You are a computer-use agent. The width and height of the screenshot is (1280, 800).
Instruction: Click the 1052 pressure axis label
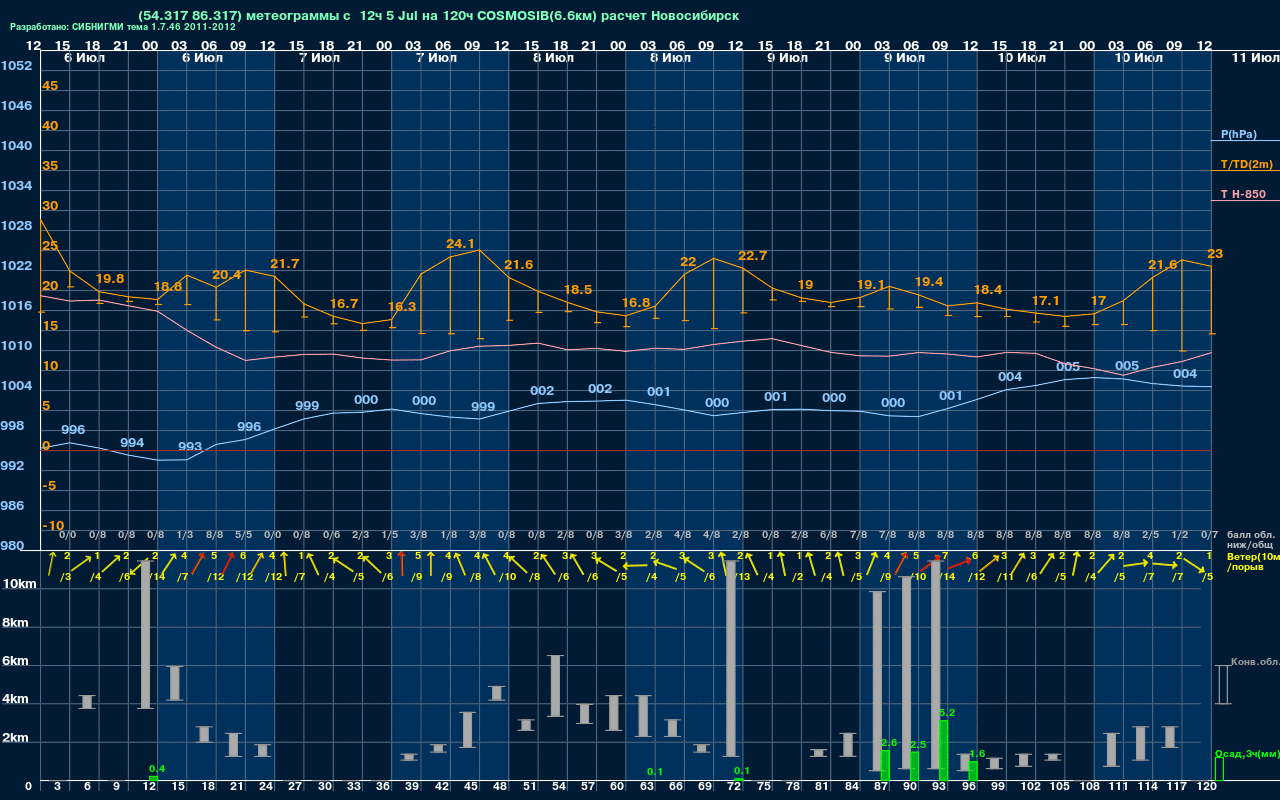click(16, 66)
